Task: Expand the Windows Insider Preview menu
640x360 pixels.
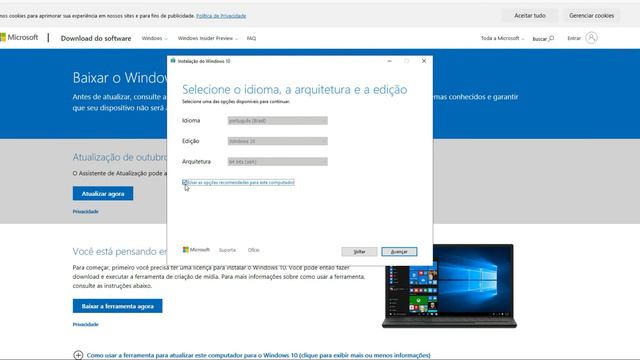Action: point(207,38)
